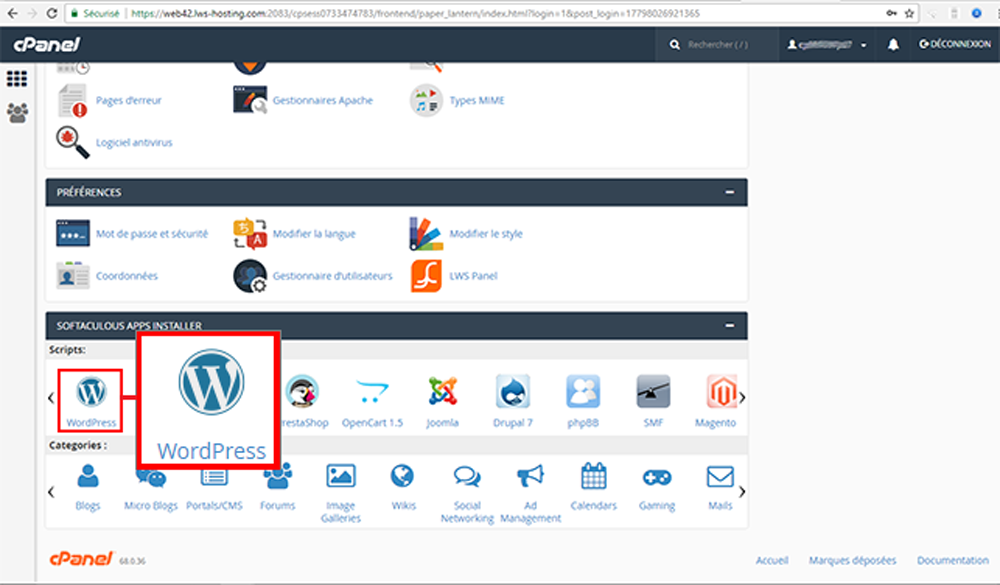Select the phpBB script icon
This screenshot has height=585, width=1000.
coord(583,392)
